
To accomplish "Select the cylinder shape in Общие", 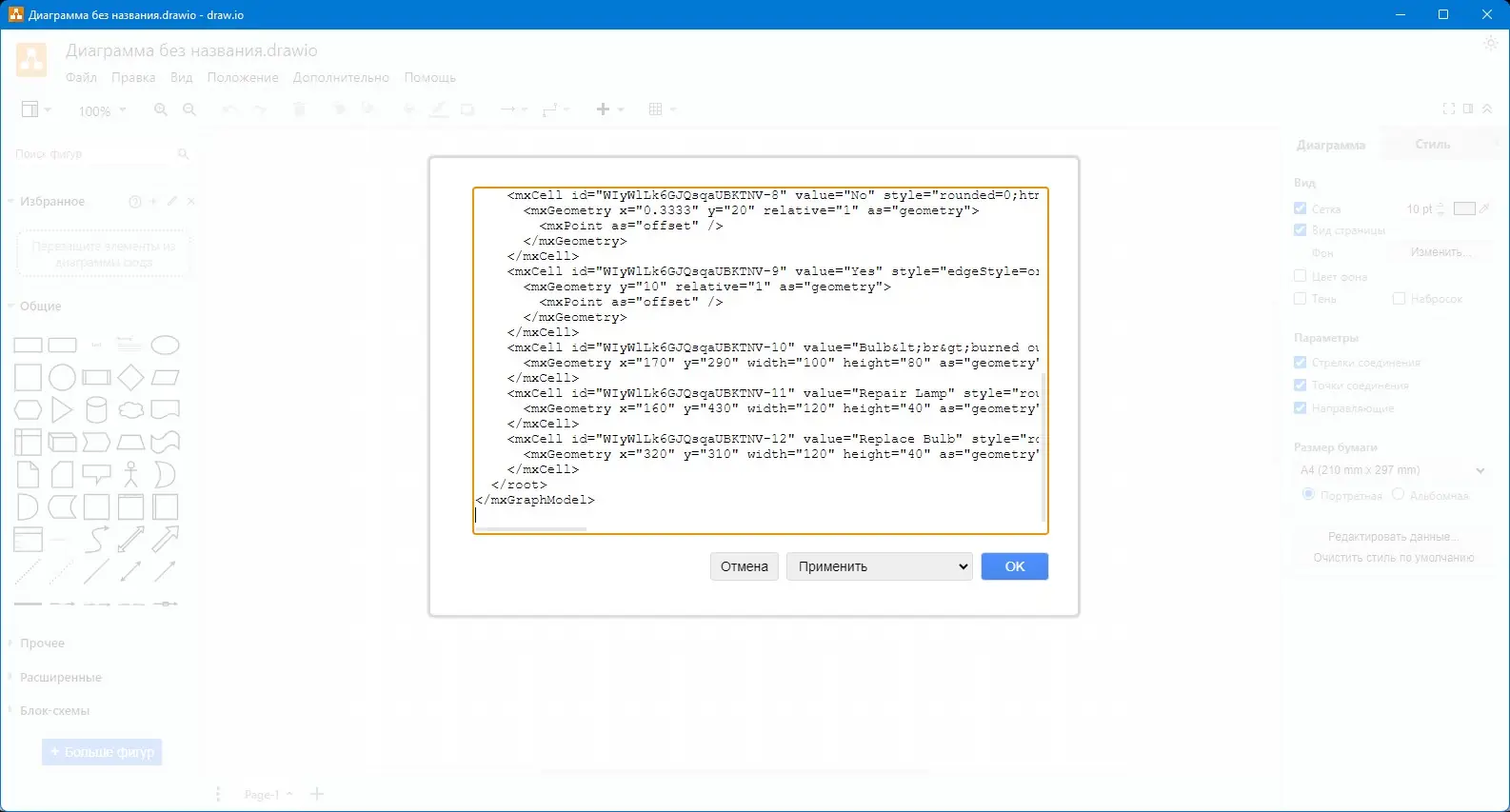I will click(x=96, y=410).
